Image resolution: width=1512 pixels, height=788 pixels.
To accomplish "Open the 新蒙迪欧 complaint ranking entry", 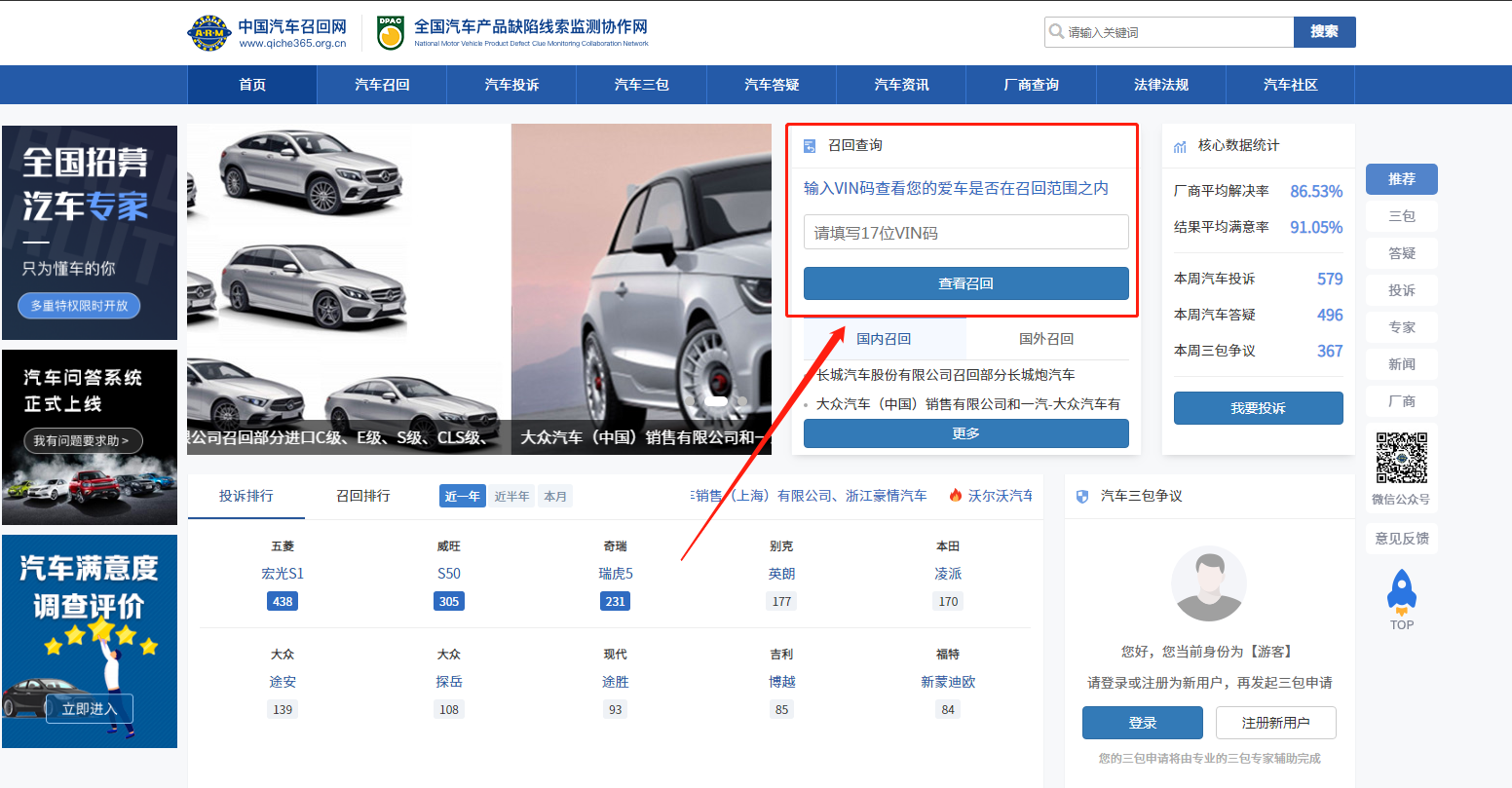I will coord(948,682).
